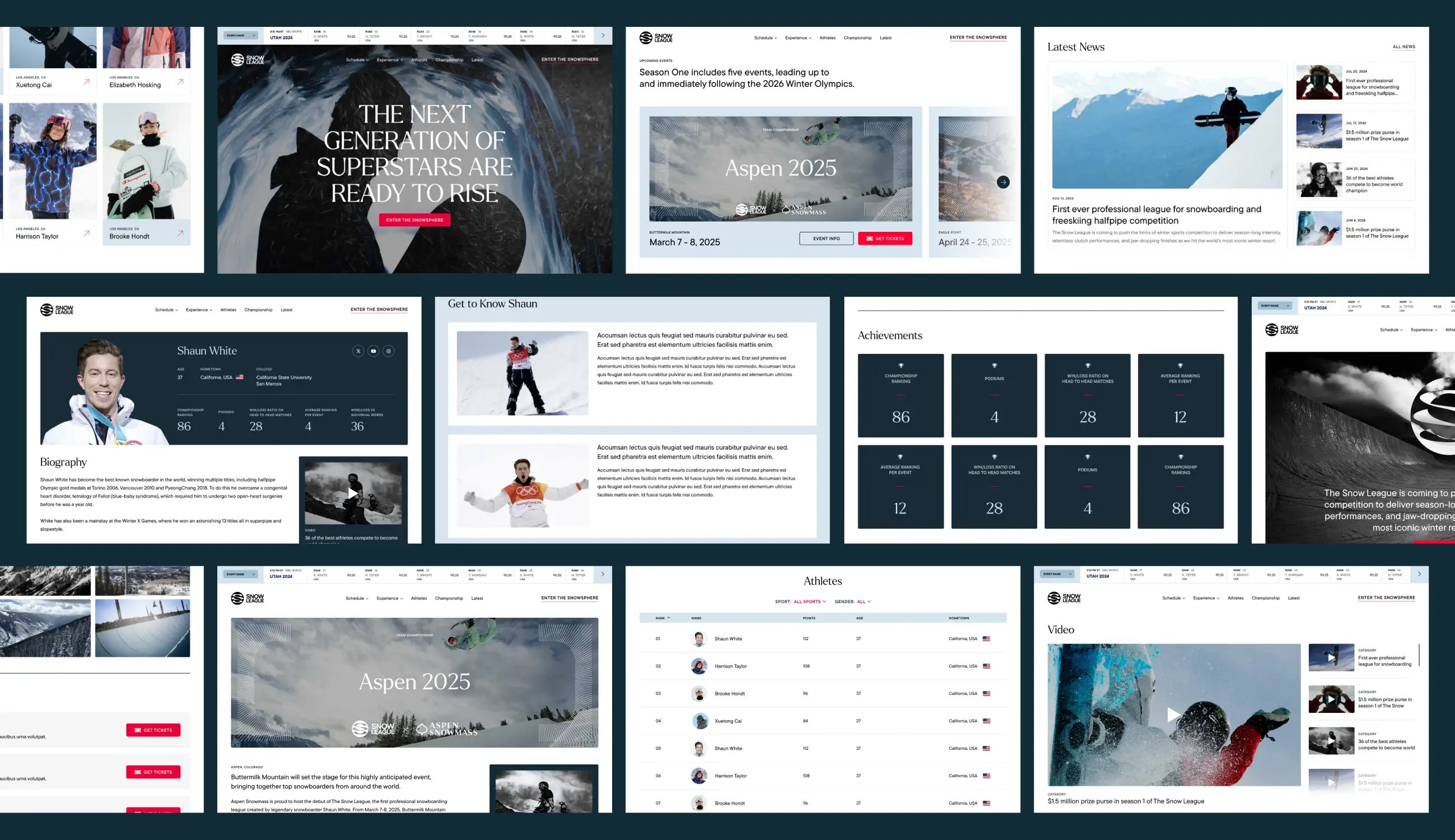Open Shaun White's Instagram icon
Viewport: 1455px width, 840px height.
[x=389, y=351]
